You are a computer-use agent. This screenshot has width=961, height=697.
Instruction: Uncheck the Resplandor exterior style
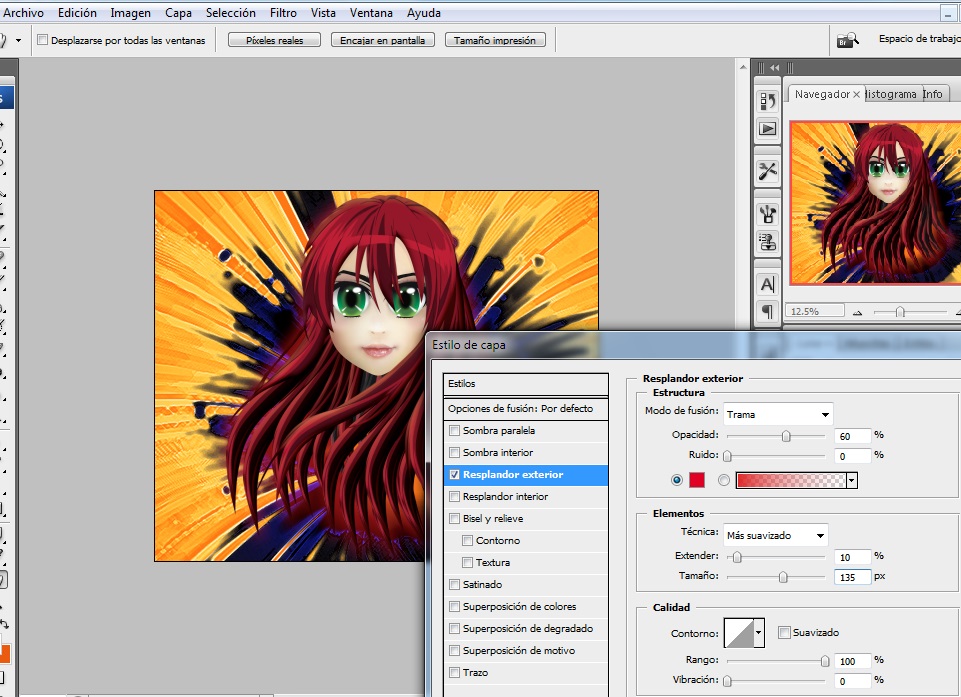point(456,475)
